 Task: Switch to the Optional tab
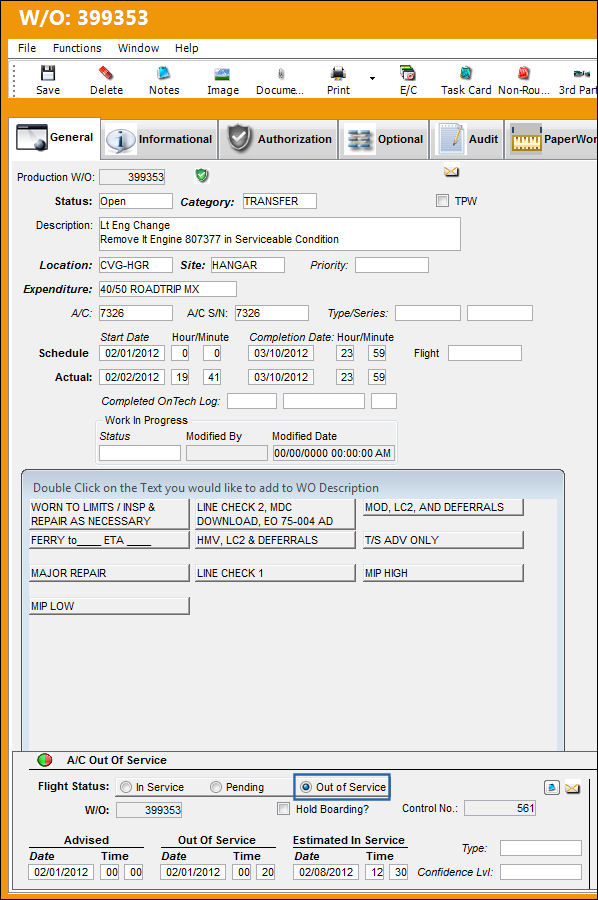coord(384,139)
